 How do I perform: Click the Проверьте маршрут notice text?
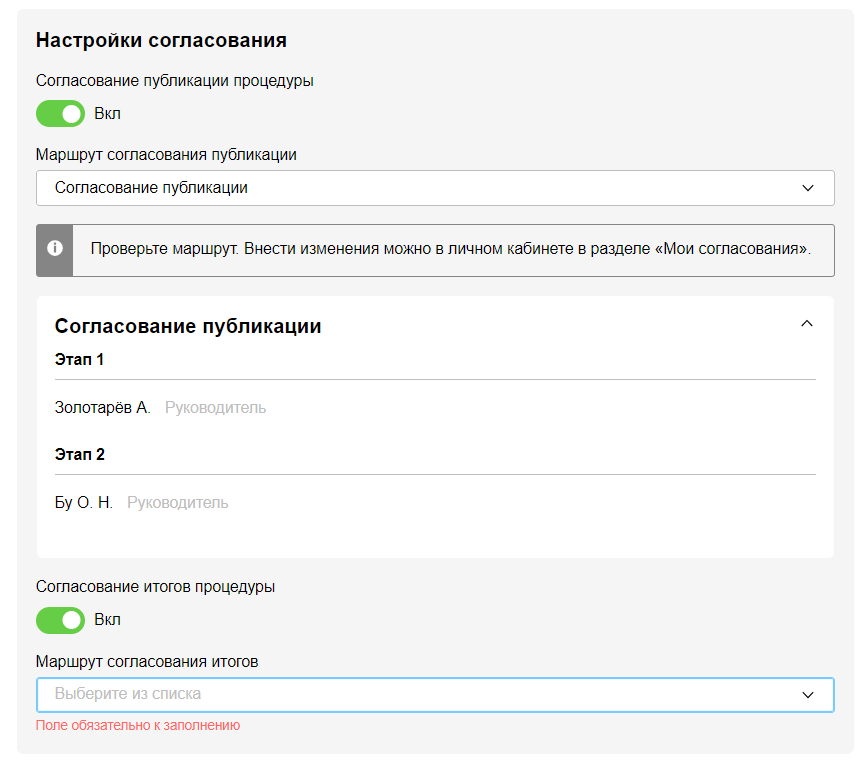(450, 249)
